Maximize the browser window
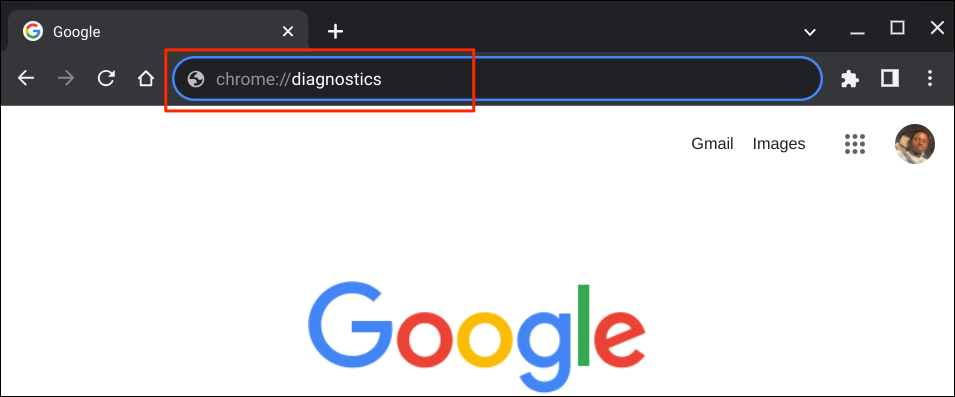Image resolution: width=955 pixels, height=397 pixels. click(x=897, y=27)
